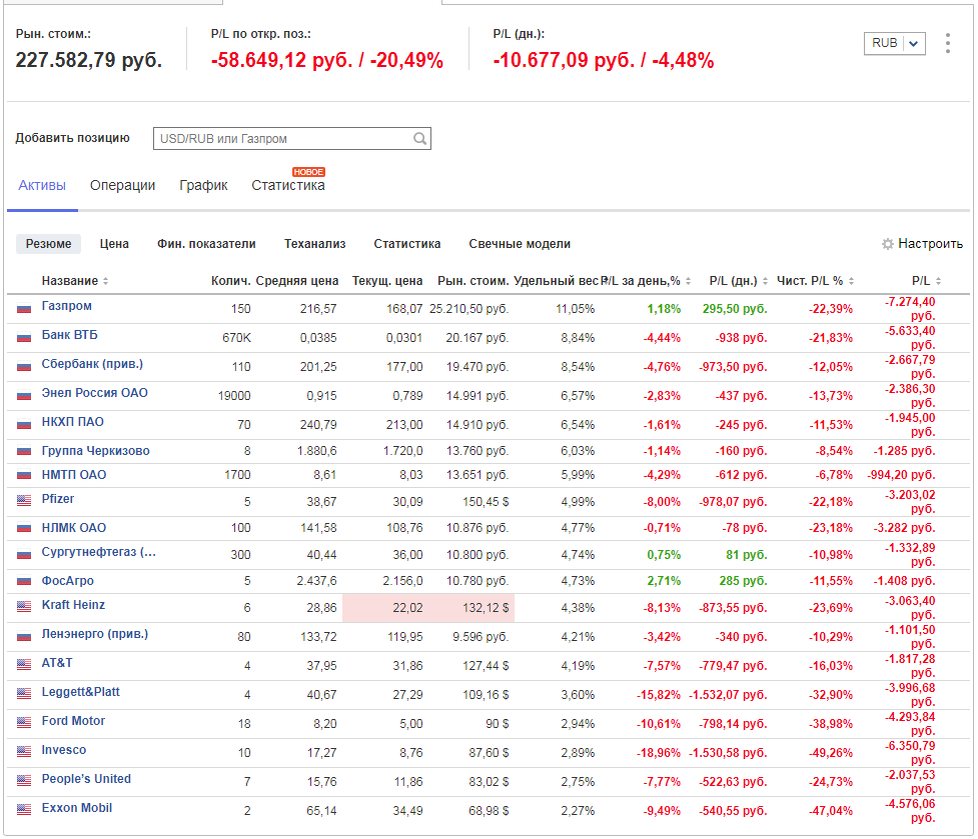Screen dimensions: 978x839
Task: Open the Сбербанк (прив.) link
Action: point(92,364)
